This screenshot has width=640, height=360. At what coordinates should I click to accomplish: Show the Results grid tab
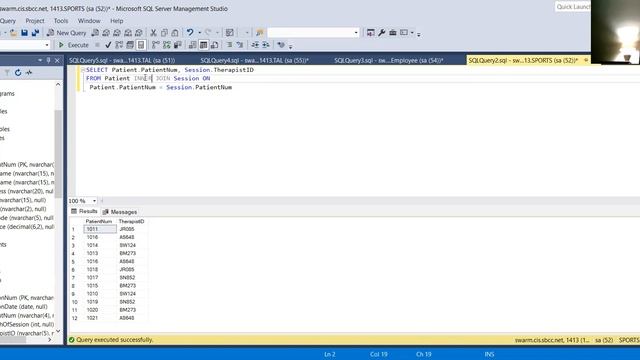[84, 211]
